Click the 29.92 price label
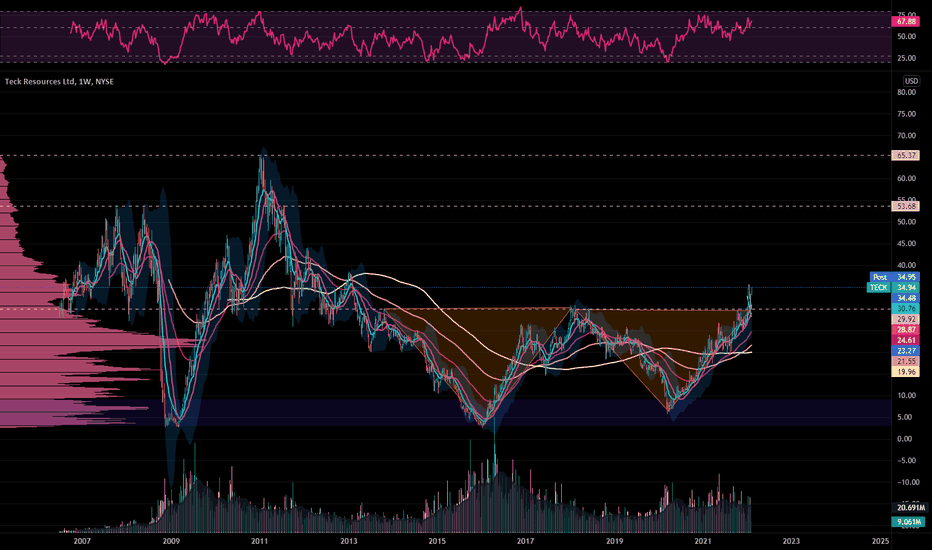 pos(905,319)
